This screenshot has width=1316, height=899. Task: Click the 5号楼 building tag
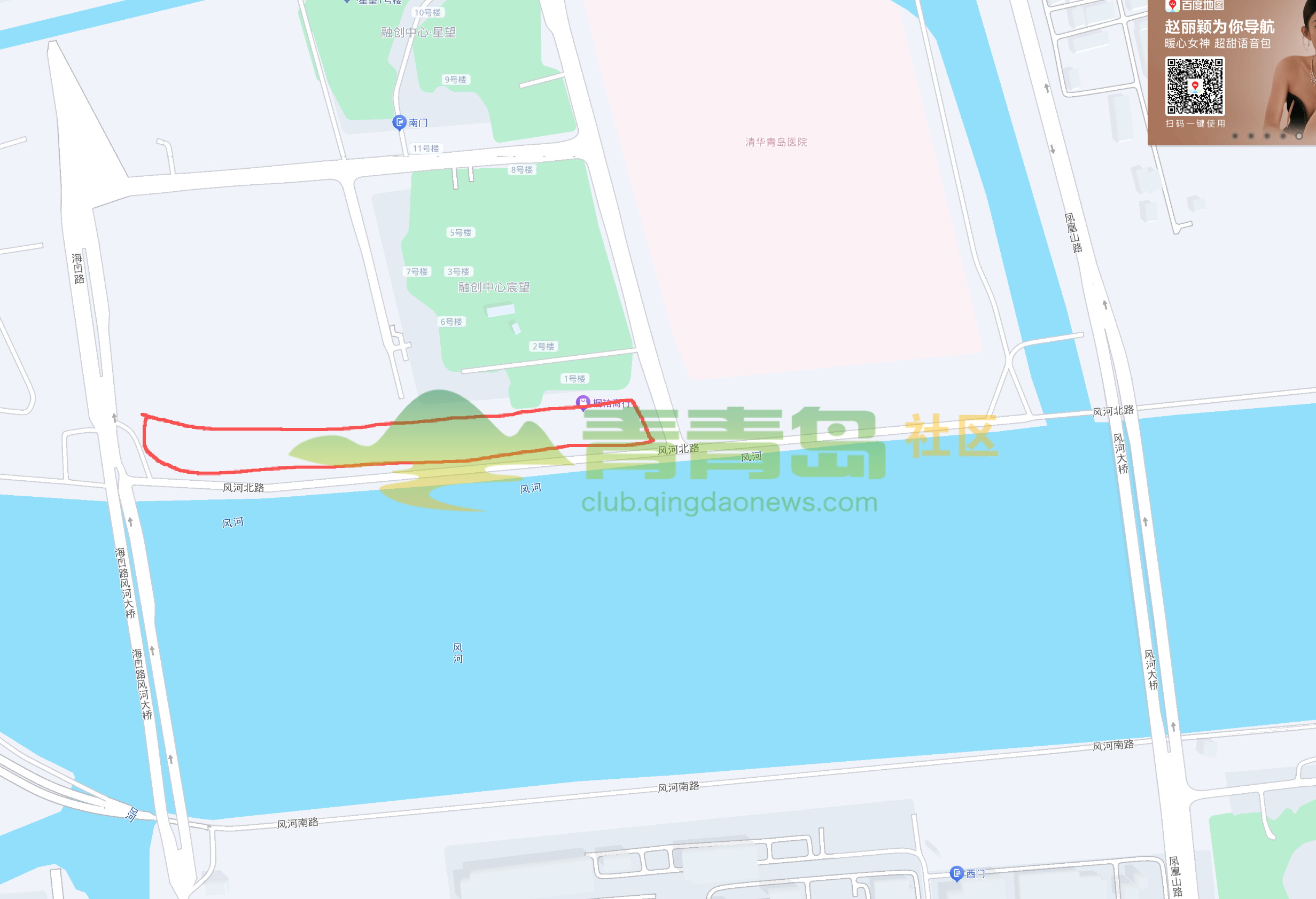pos(461,233)
